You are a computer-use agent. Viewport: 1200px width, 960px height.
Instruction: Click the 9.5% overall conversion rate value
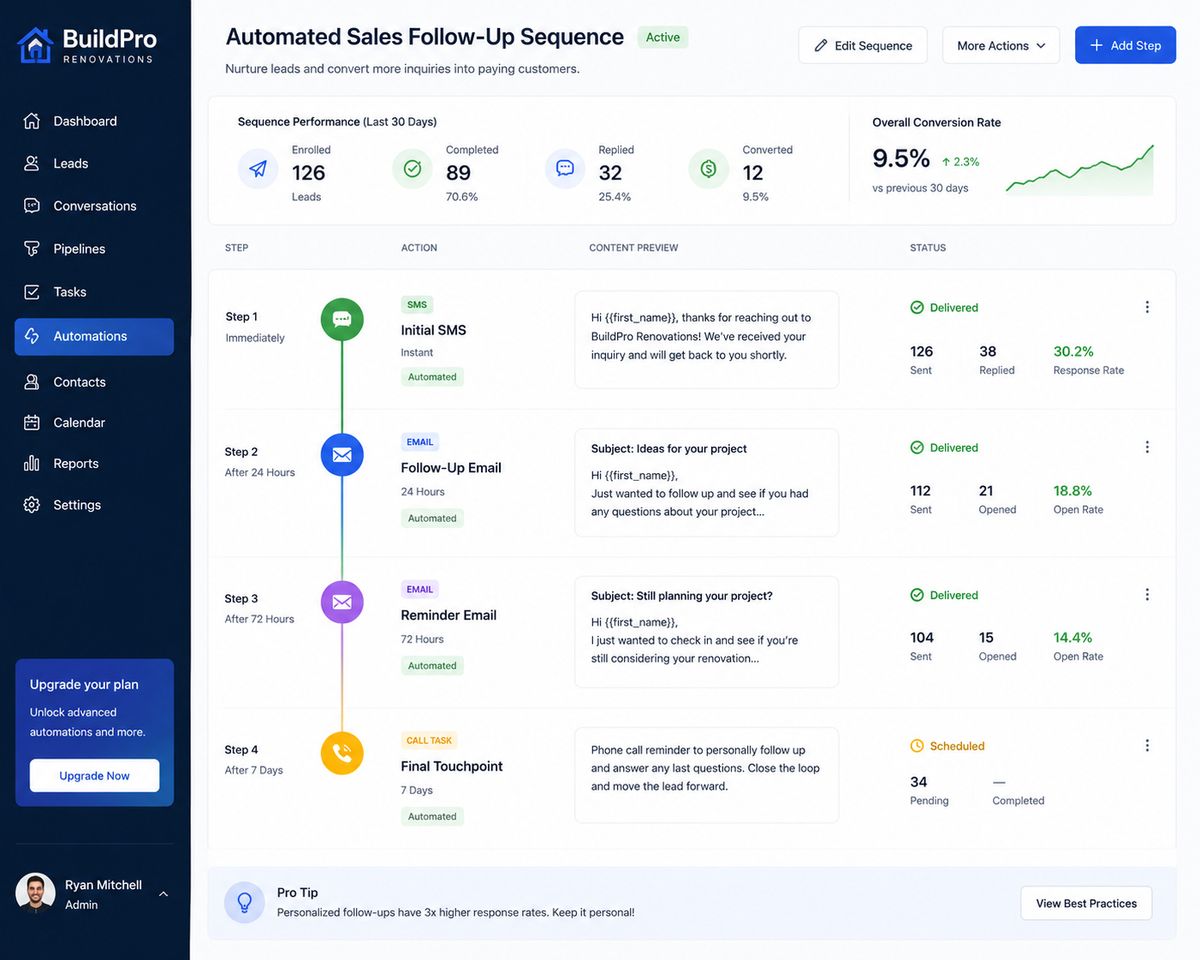[x=901, y=159]
